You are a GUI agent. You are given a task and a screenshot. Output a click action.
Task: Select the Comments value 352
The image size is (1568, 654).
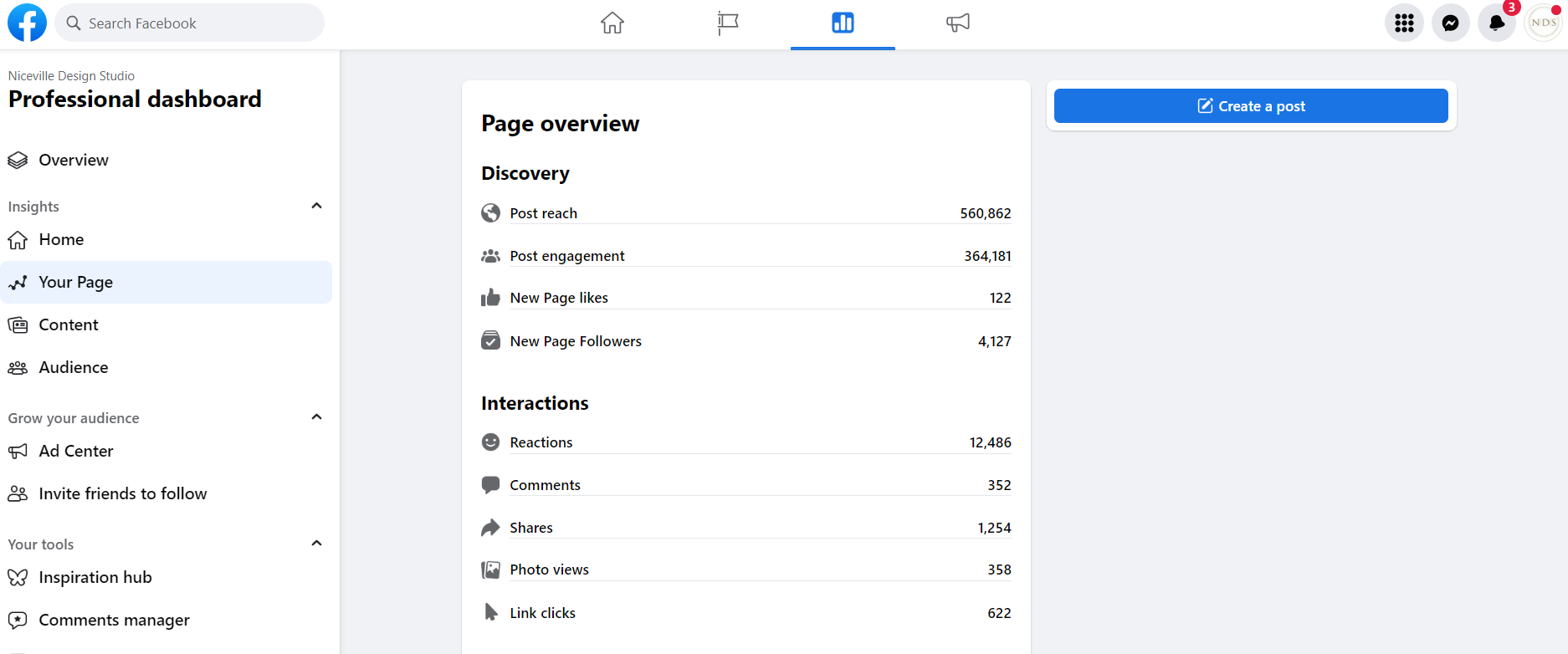[x=999, y=485]
